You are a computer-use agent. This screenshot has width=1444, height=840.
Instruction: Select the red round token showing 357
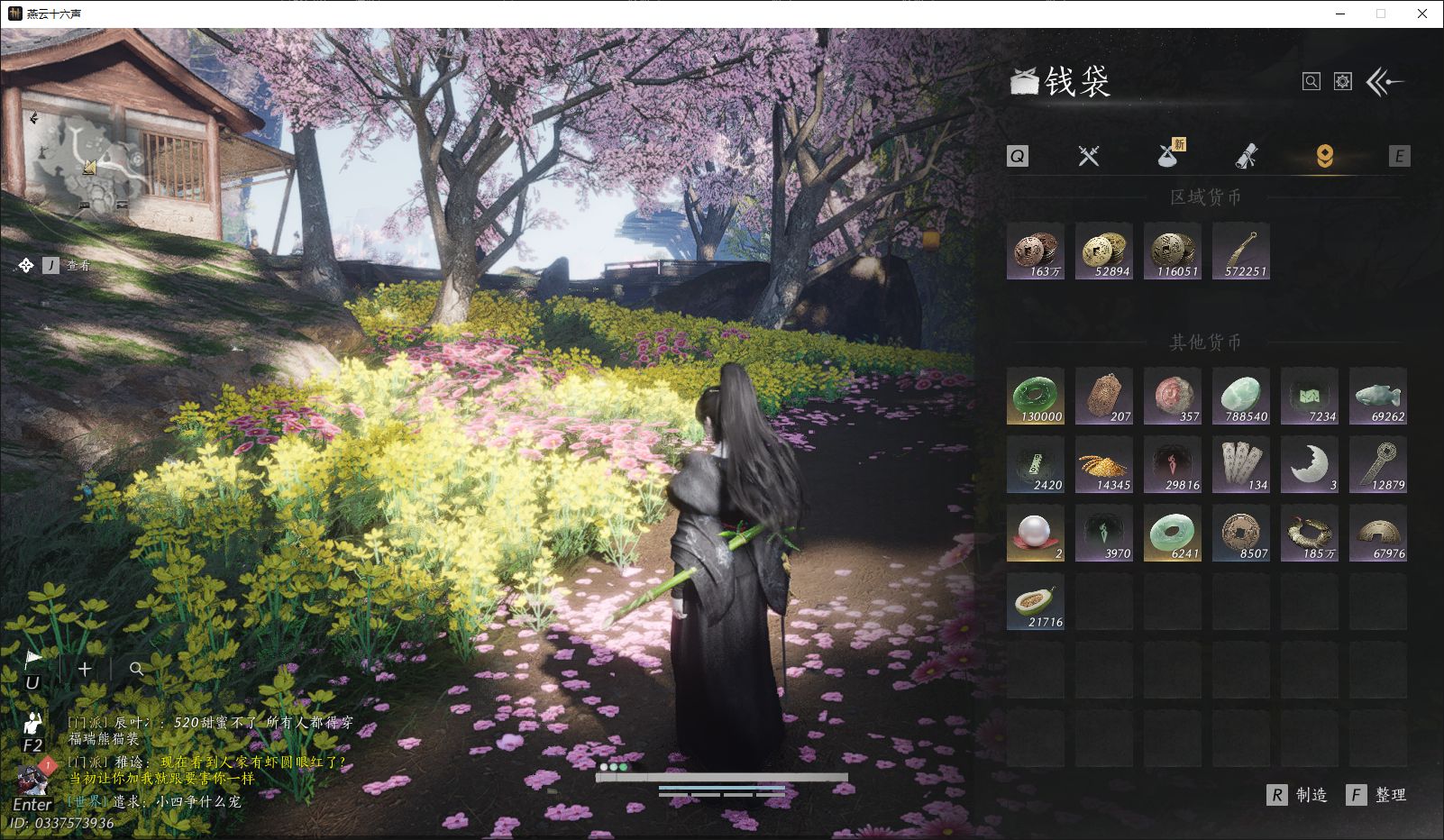1173,396
